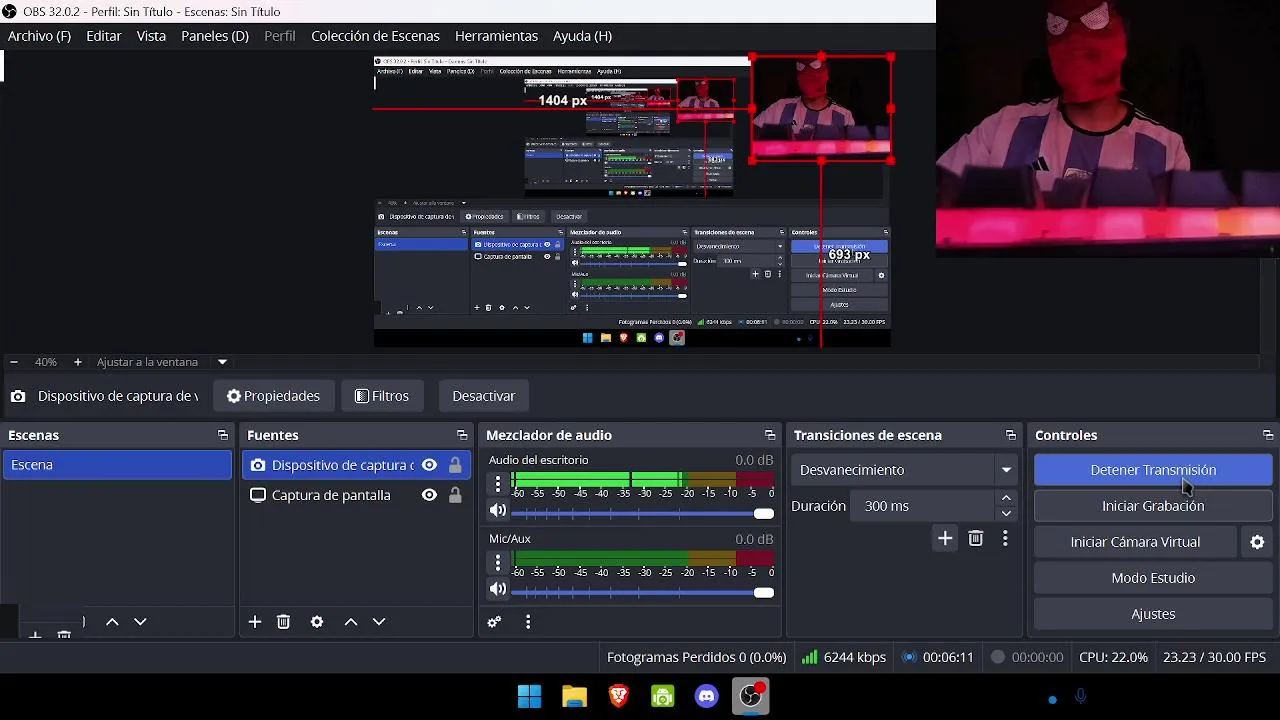1280x720 pixels.
Task: Decrease transition duration with down arrow
Action: pyautogui.click(x=1006, y=514)
